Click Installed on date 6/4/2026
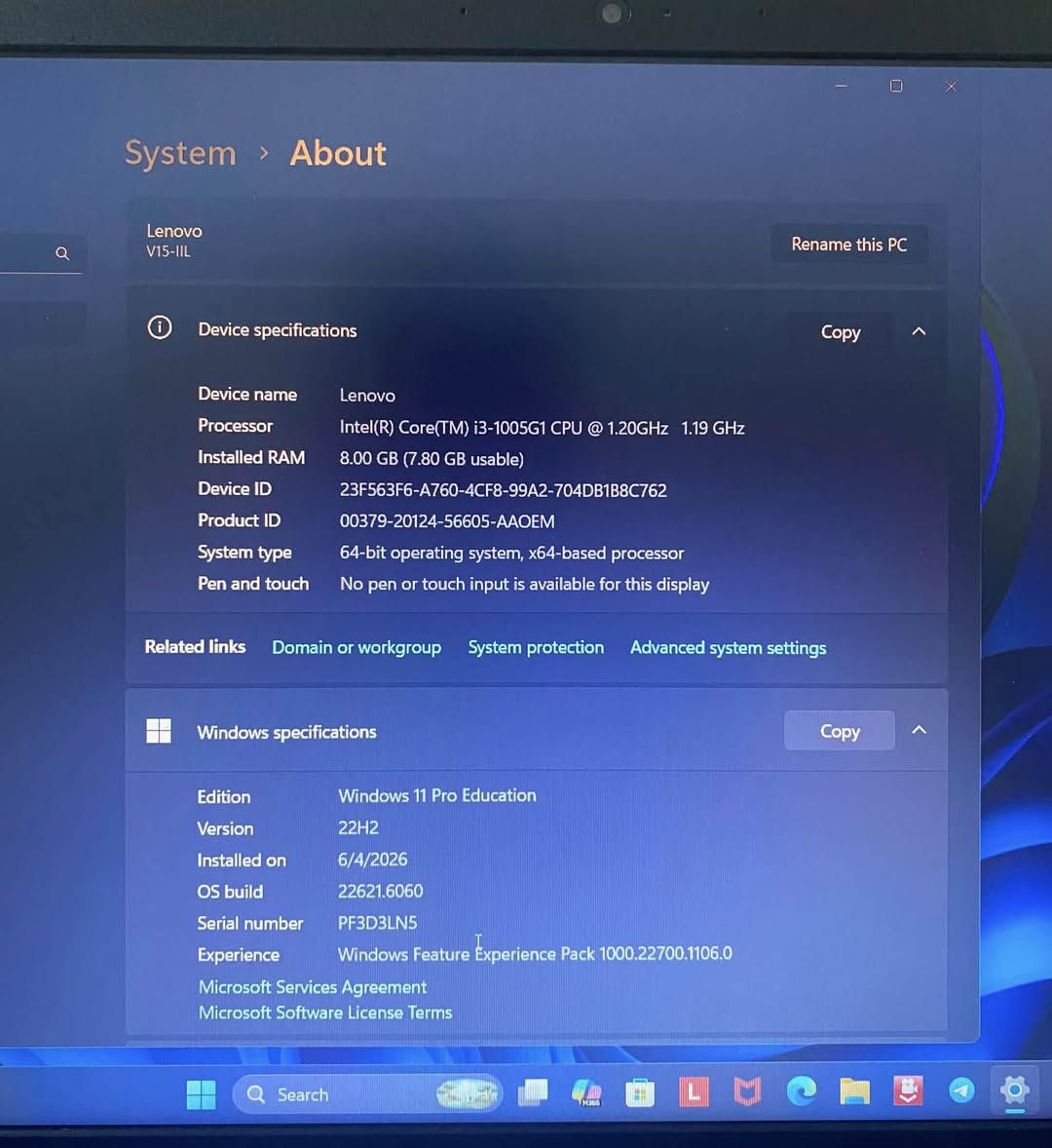Screen dimensions: 1052x1148 click(x=372, y=860)
